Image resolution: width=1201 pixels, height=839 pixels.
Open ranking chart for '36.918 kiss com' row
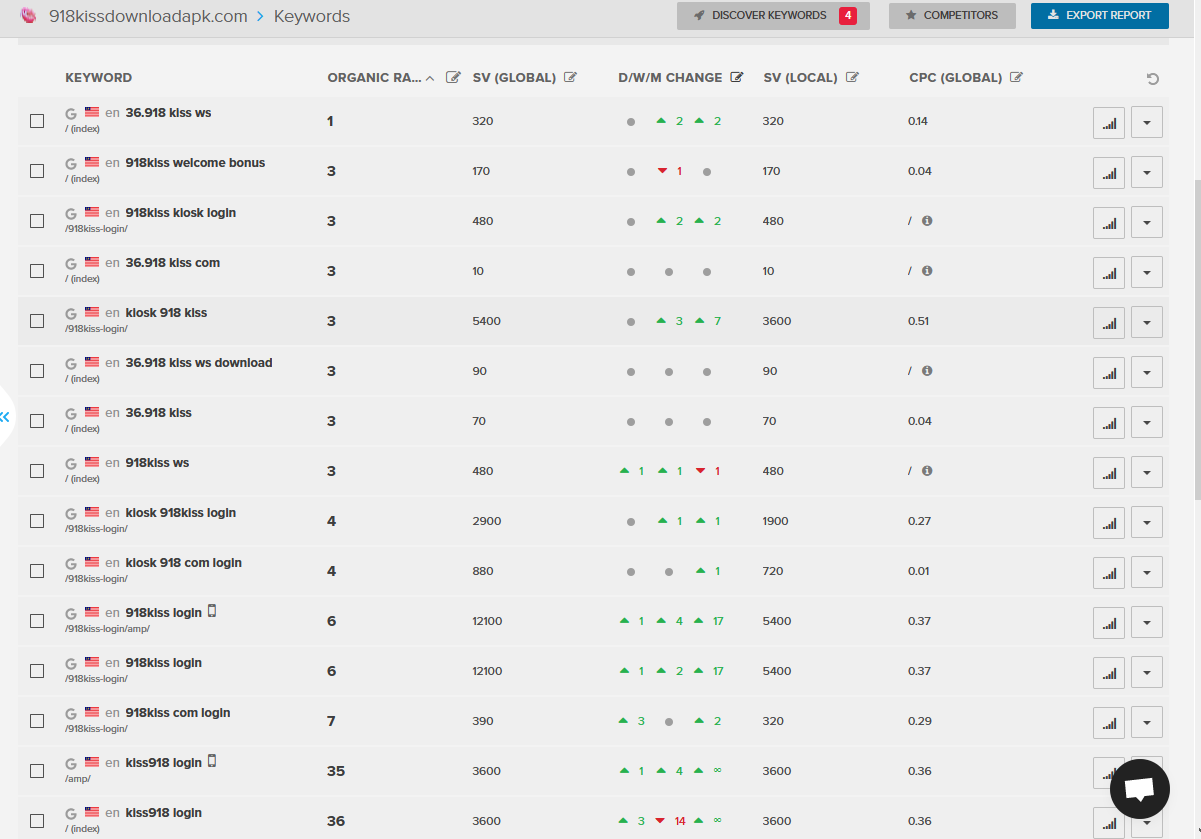1108,272
